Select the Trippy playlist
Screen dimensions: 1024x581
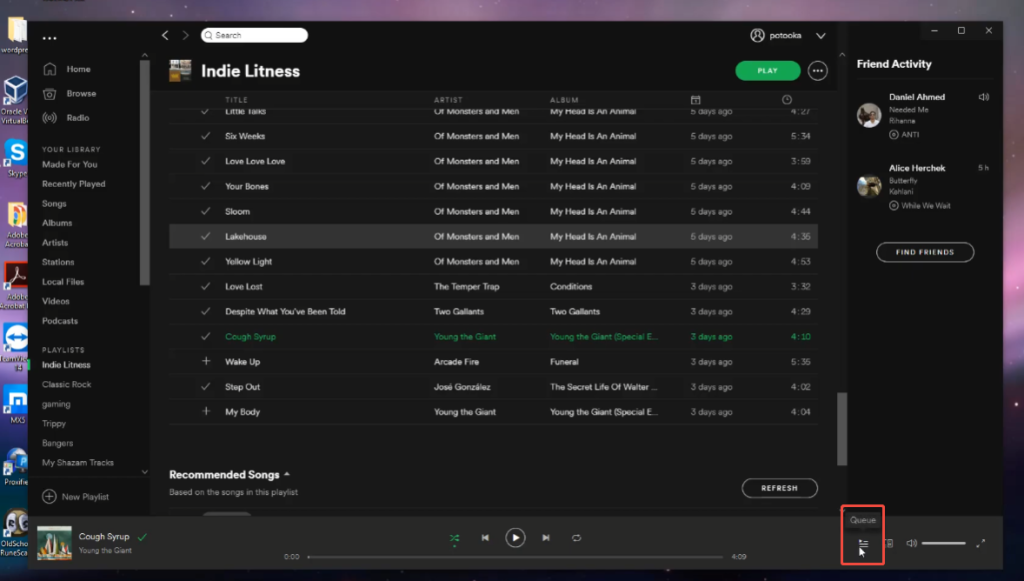click(54, 424)
